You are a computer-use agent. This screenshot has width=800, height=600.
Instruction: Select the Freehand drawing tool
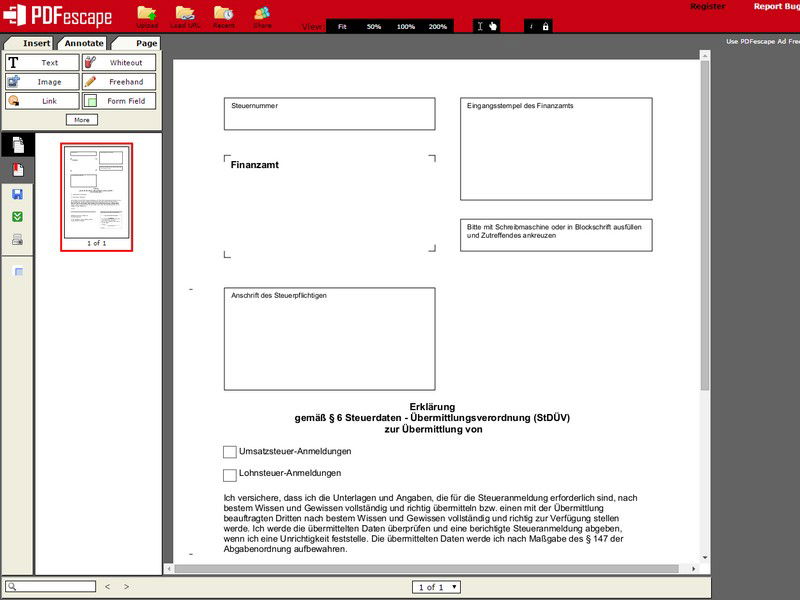(119, 82)
